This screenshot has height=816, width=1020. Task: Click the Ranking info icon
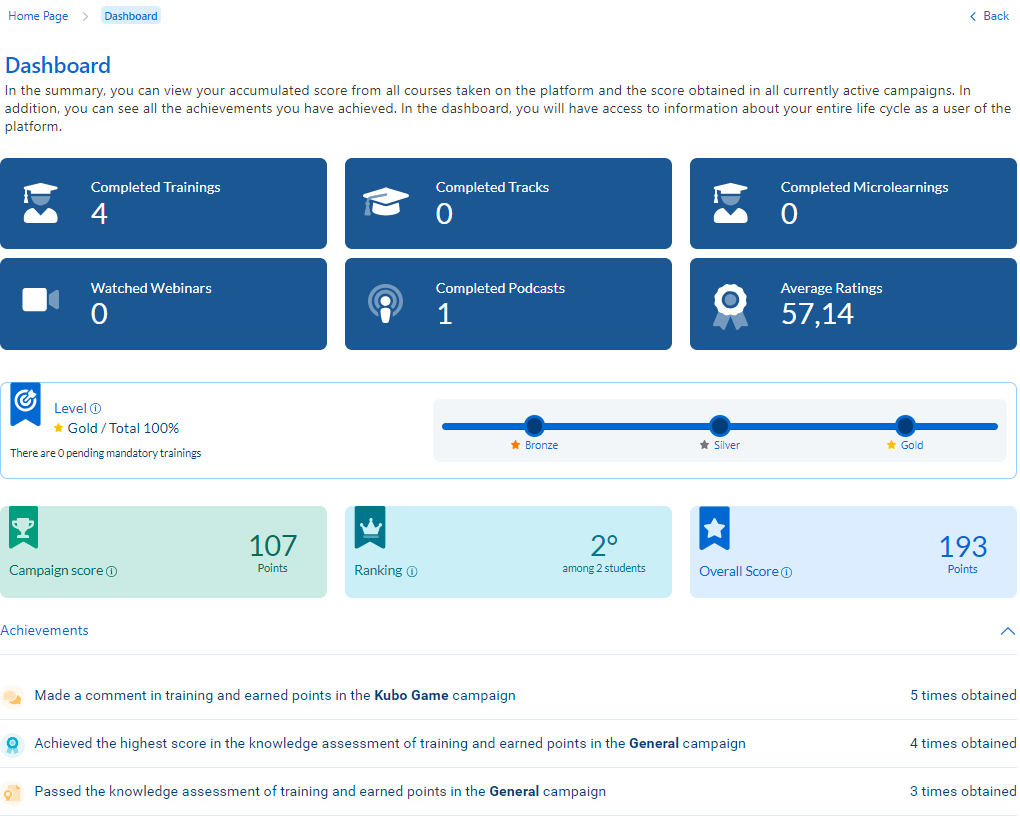coord(412,571)
